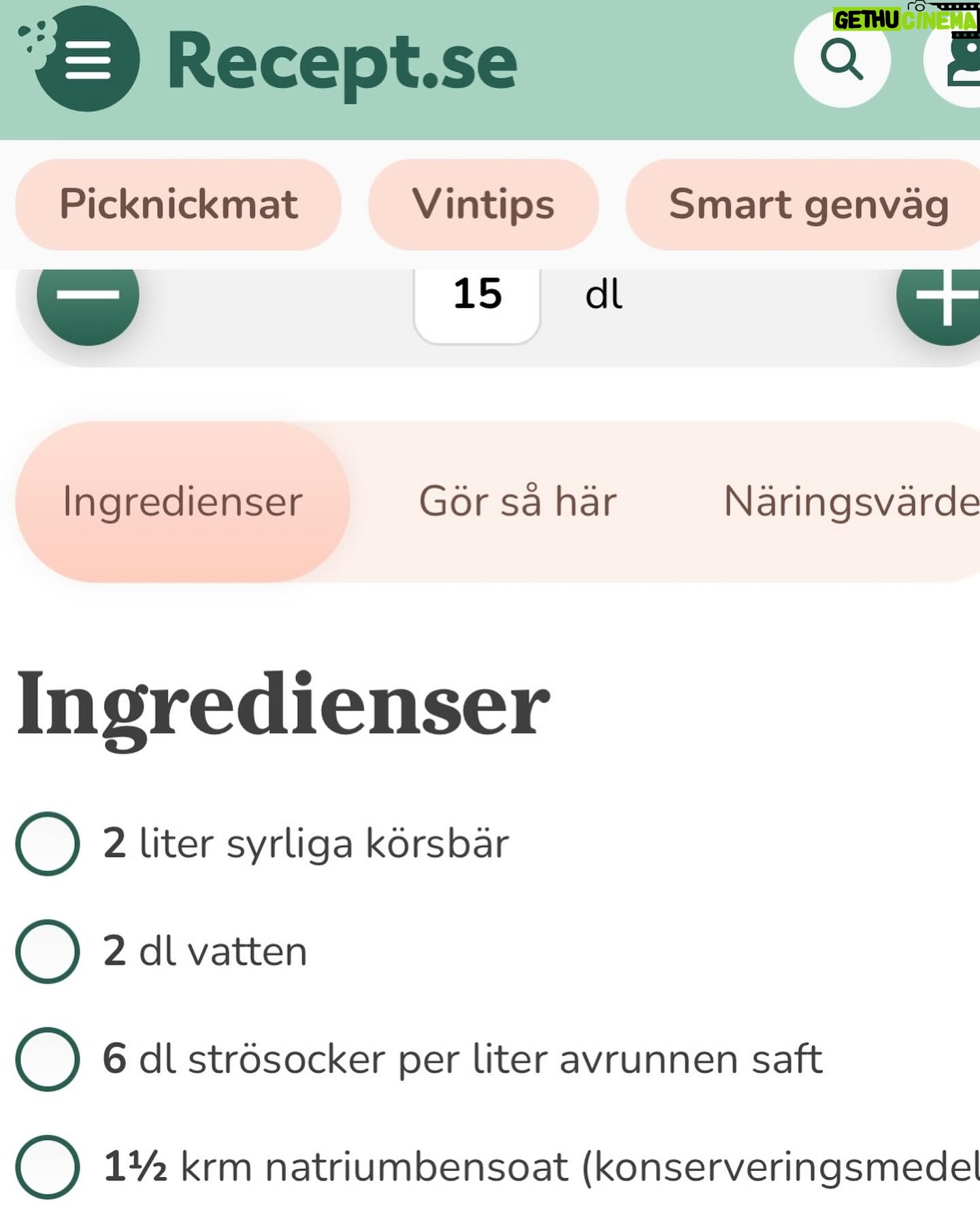The image size is (980, 1222).
Task: Check off 2 dl vatten
Action: click(48, 951)
